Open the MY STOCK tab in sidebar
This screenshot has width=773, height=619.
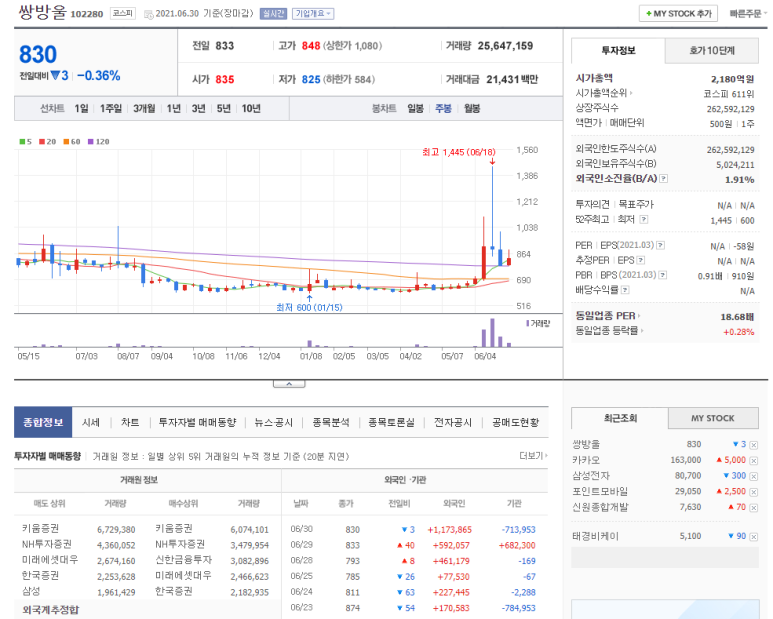pyautogui.click(x=713, y=418)
